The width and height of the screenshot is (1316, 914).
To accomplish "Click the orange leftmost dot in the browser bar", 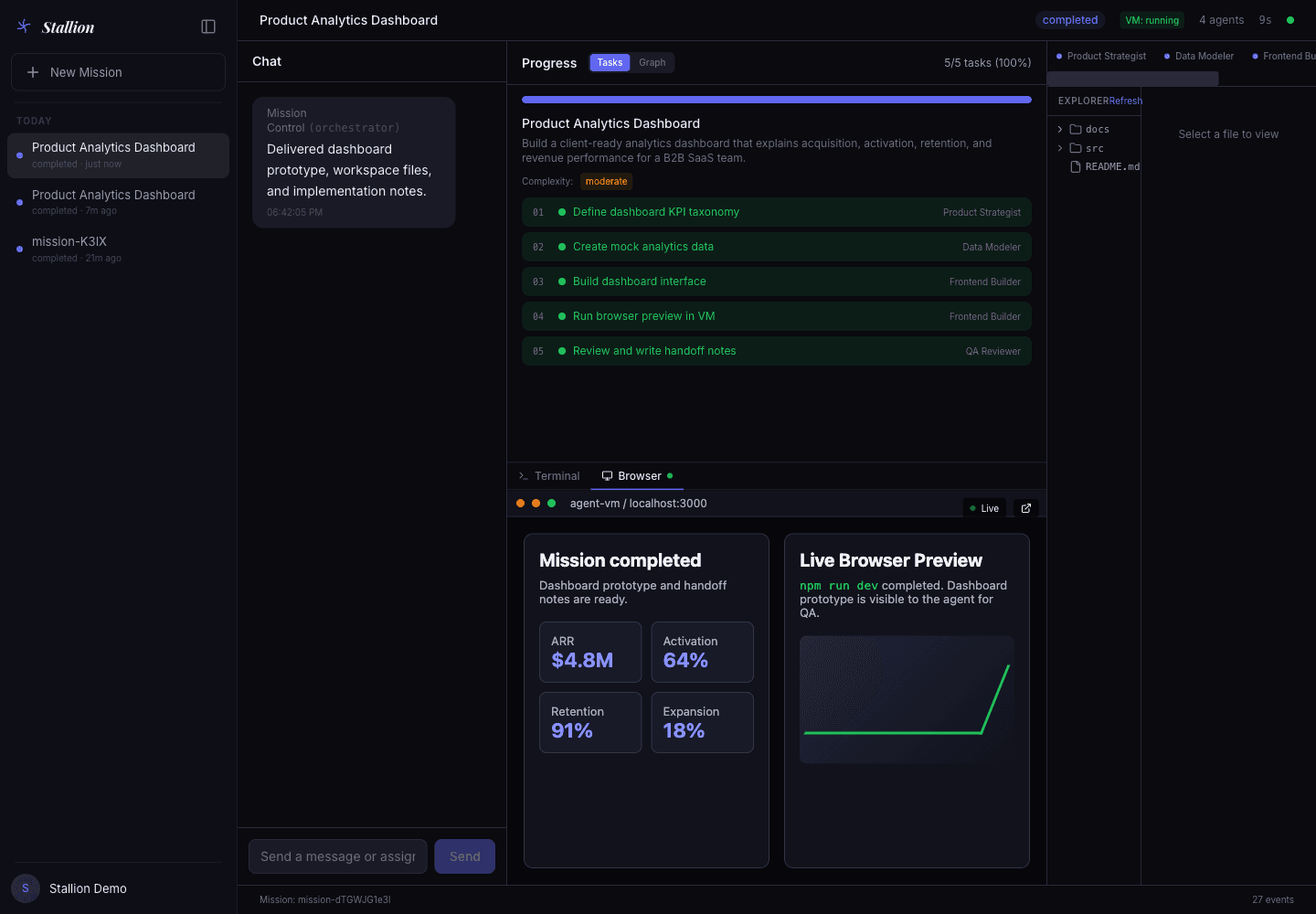I will tap(521, 504).
